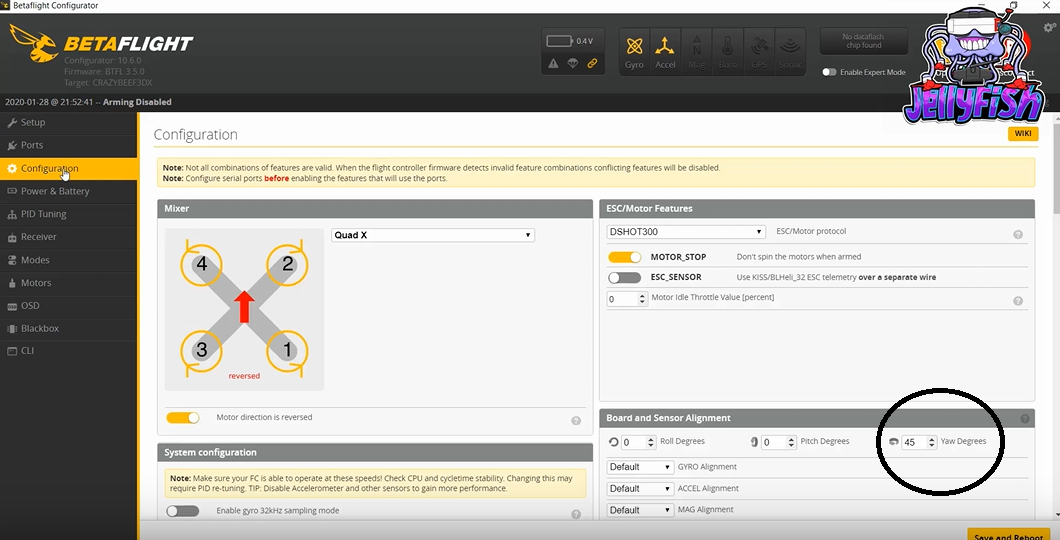Click the Sonar sensor status icon
1060x540 pixels.
790,51
